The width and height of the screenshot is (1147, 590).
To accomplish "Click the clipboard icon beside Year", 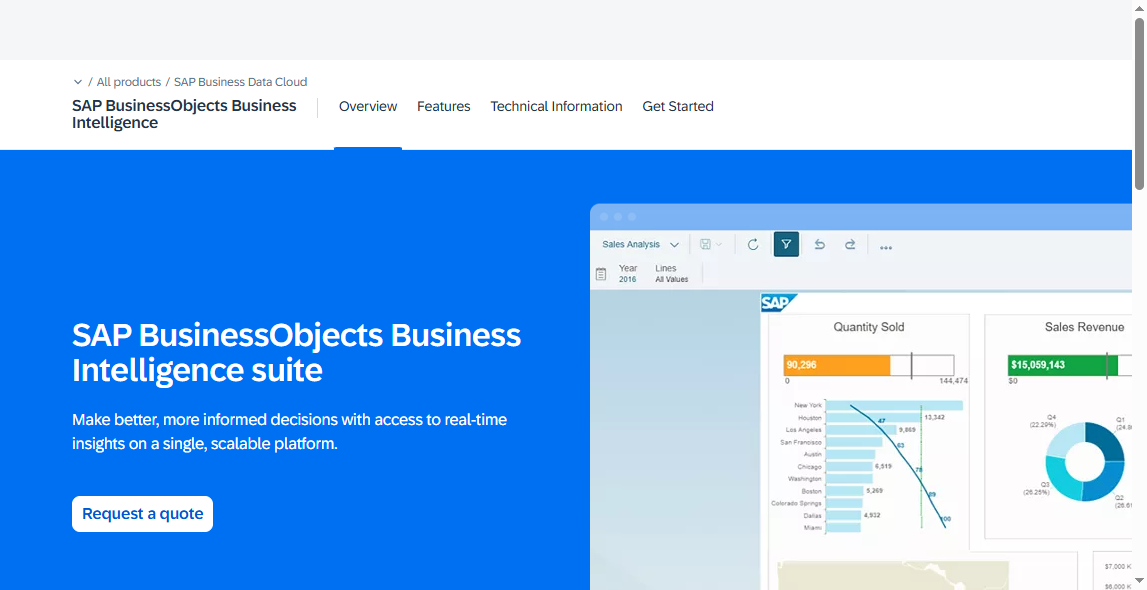I will click(601, 274).
